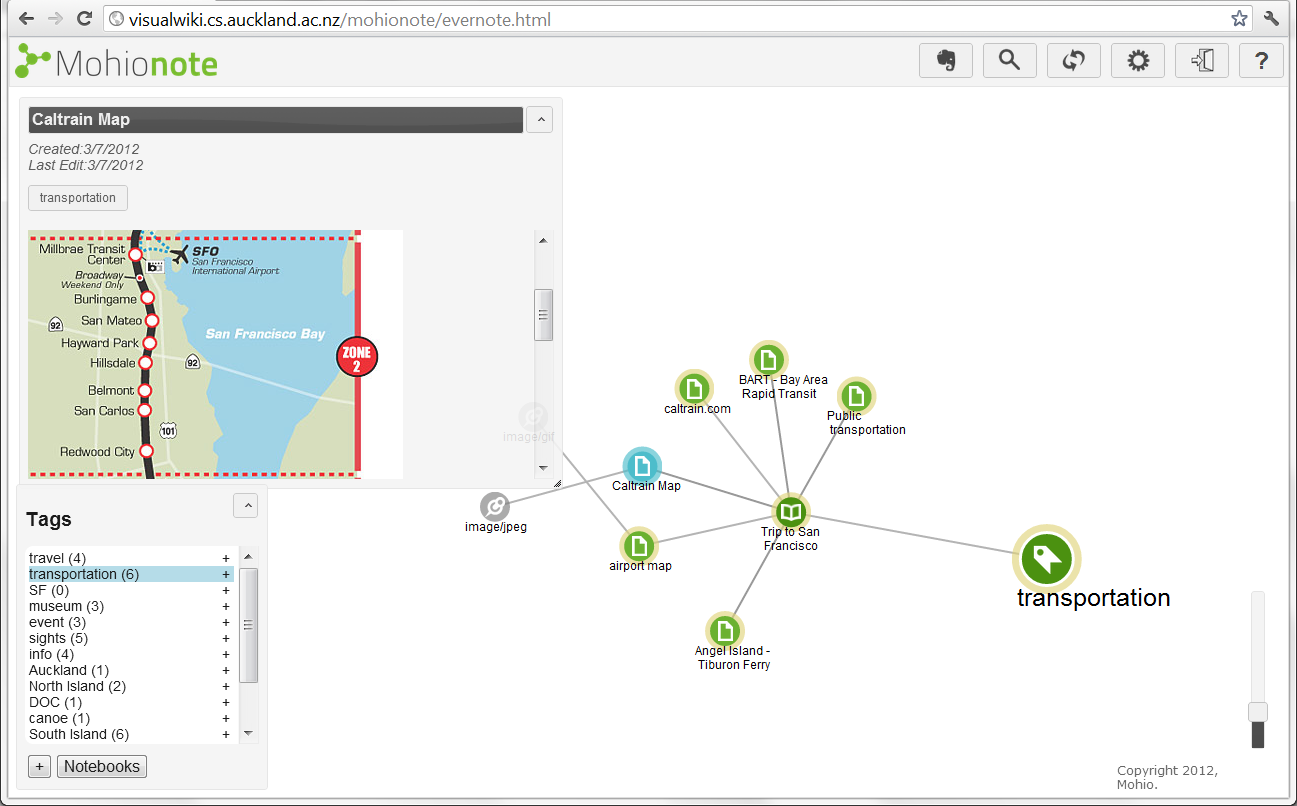Viewport: 1297px width, 806px height.
Task: Click tag list scroll down arrow
Action: pyautogui.click(x=249, y=734)
